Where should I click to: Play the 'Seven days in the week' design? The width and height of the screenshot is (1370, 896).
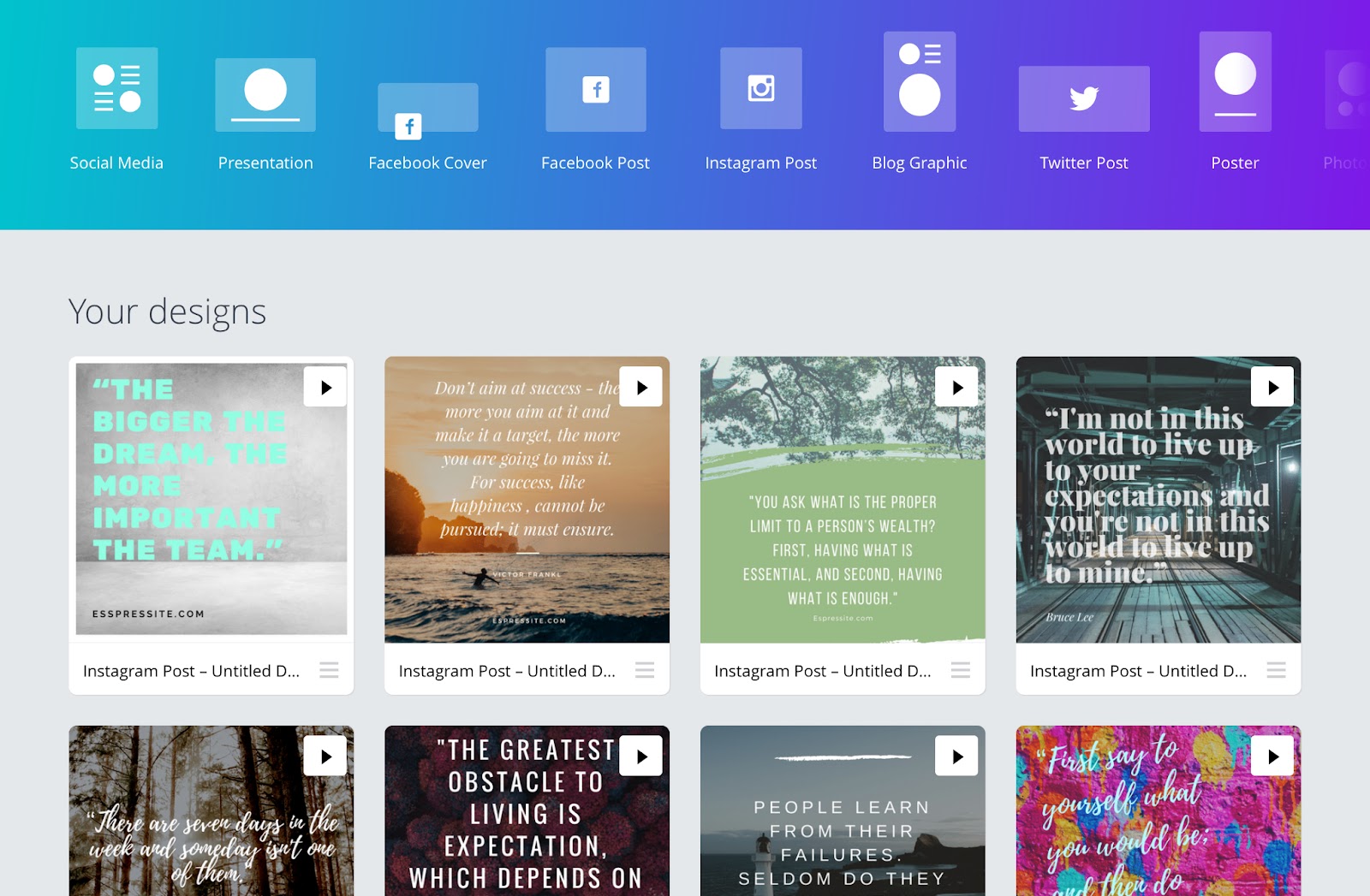(x=325, y=756)
